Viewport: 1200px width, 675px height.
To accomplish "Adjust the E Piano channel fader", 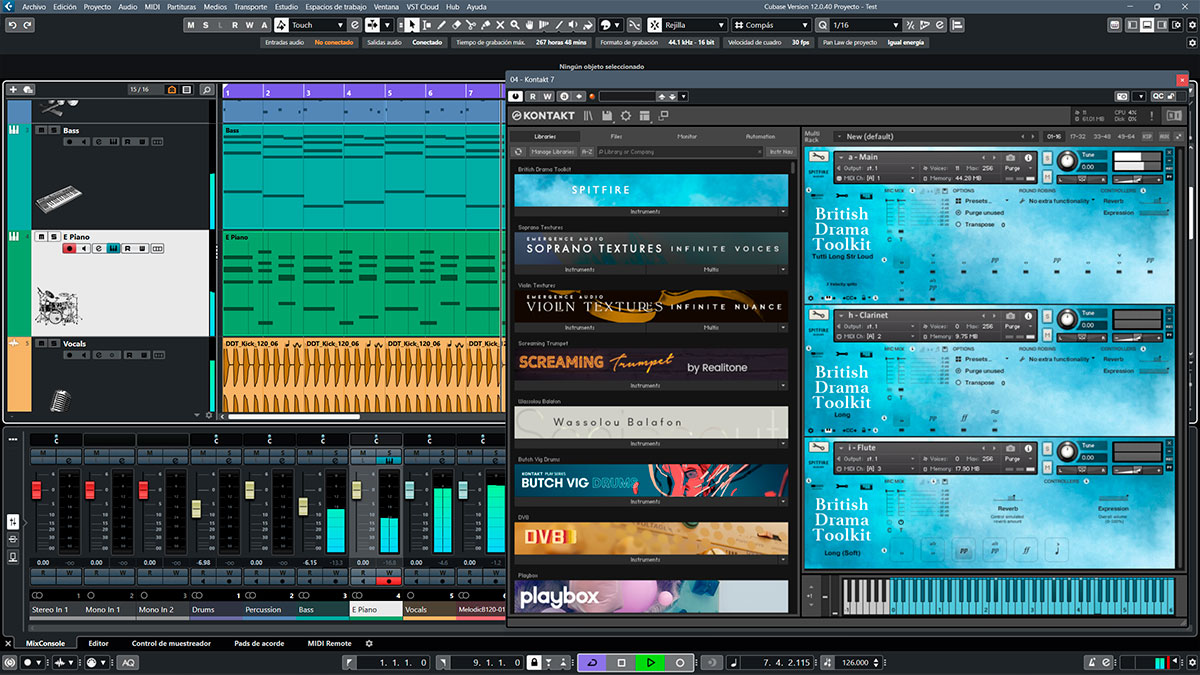I will coord(357,489).
